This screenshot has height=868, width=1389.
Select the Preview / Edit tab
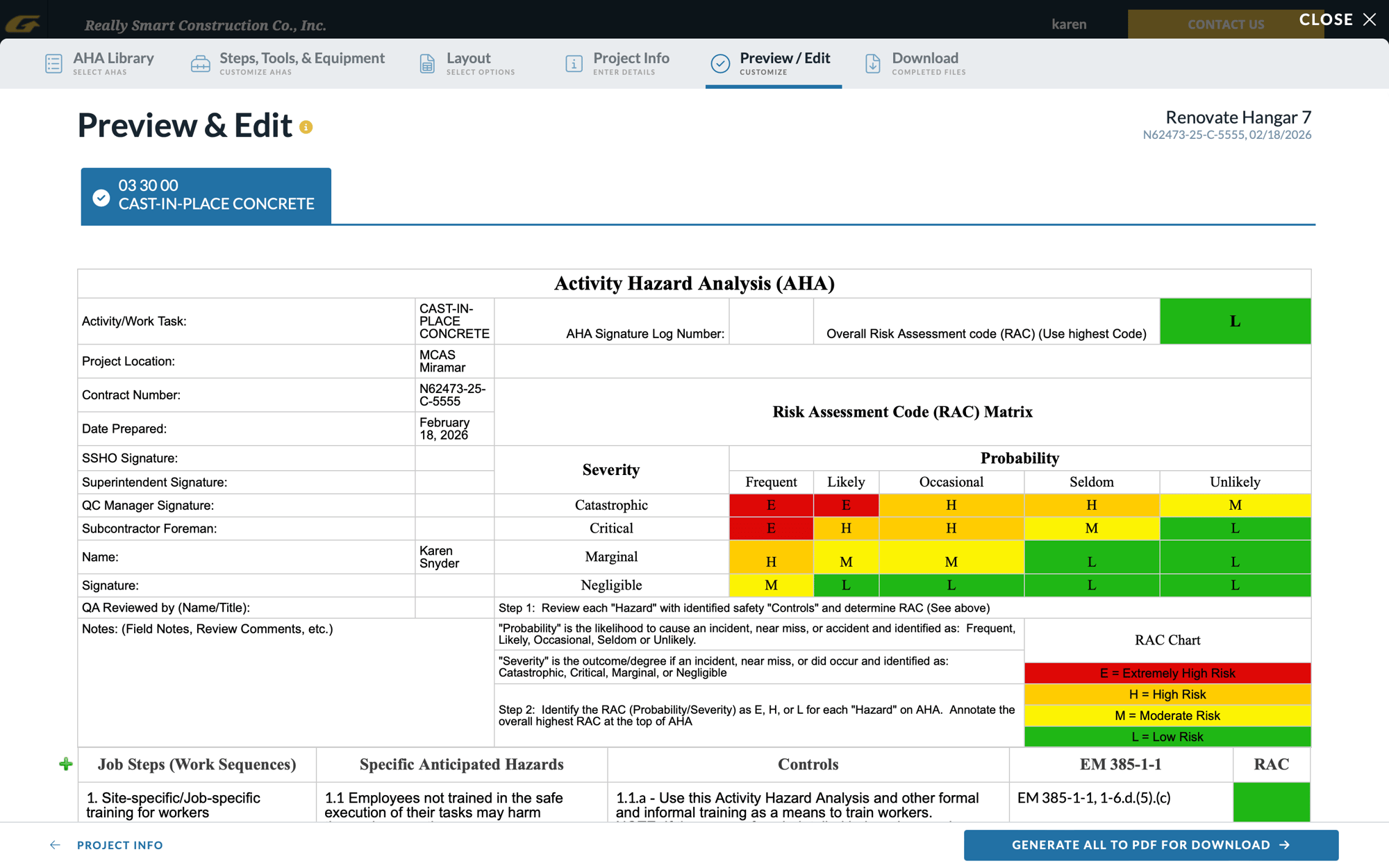pyautogui.click(x=773, y=63)
